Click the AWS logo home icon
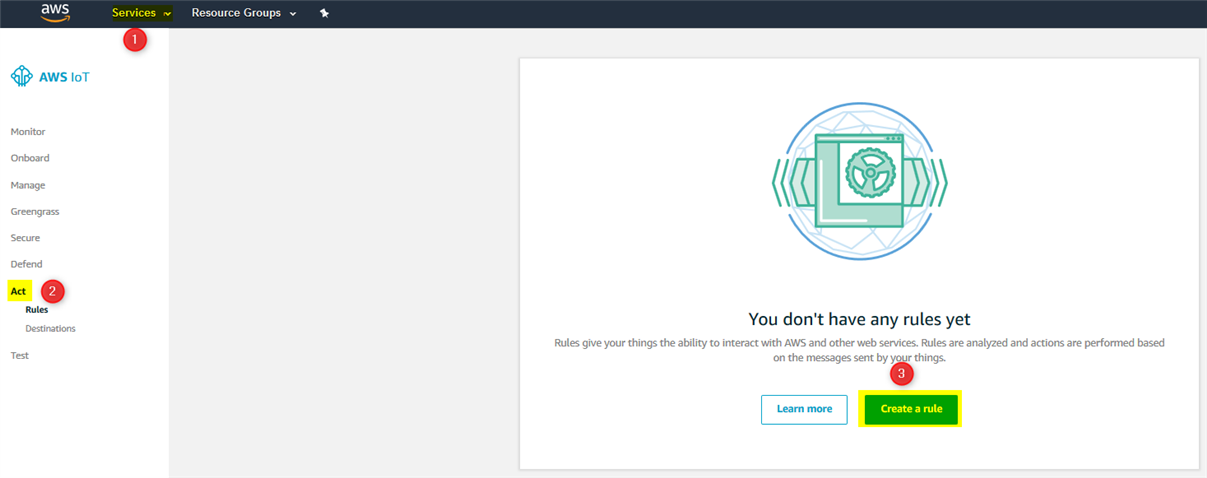The height and width of the screenshot is (478, 1207). coord(55,13)
